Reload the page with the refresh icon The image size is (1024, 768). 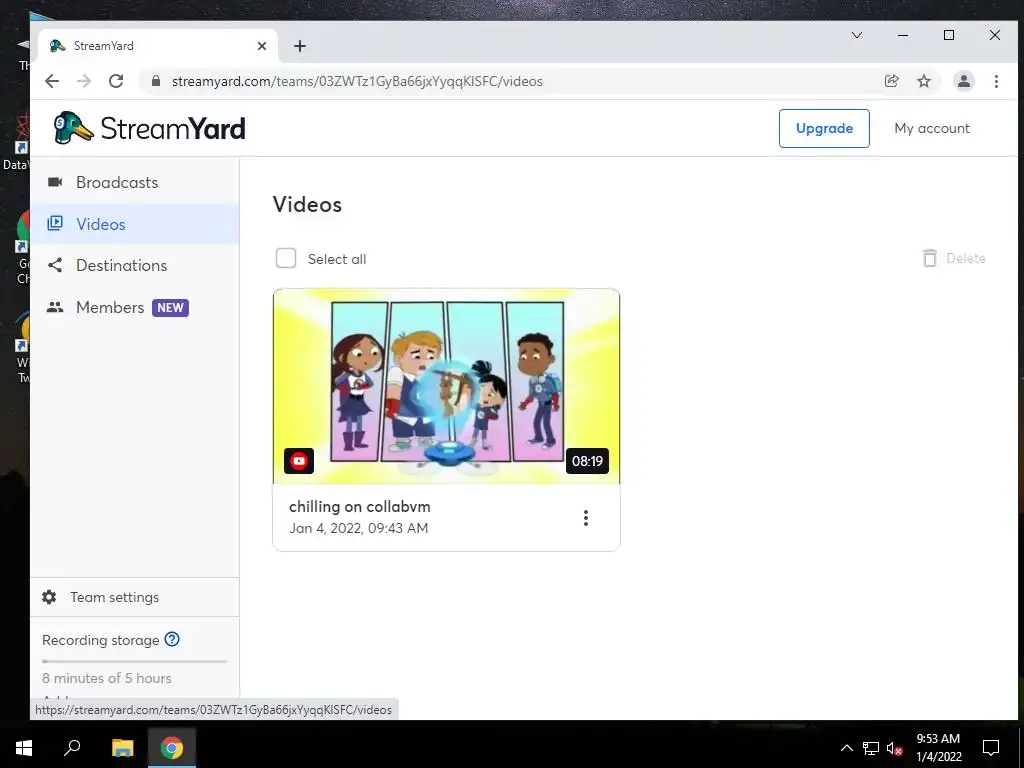click(x=116, y=81)
